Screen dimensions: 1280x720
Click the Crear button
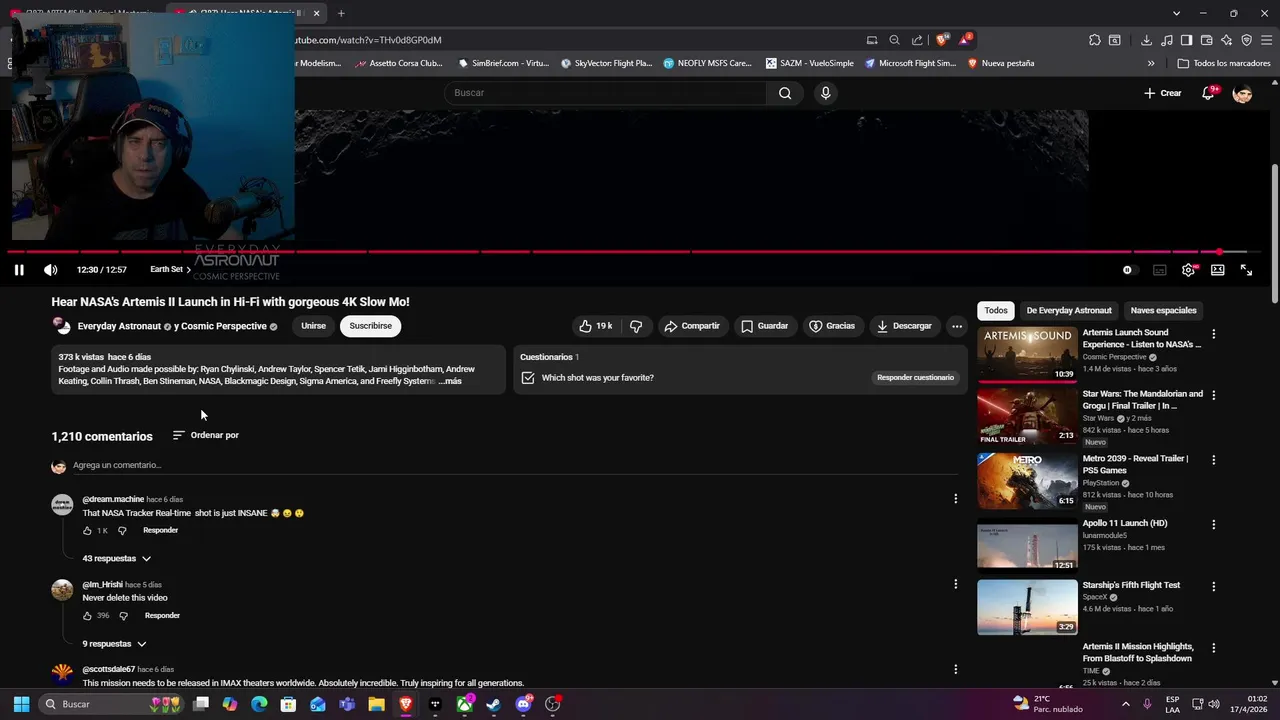(1163, 93)
